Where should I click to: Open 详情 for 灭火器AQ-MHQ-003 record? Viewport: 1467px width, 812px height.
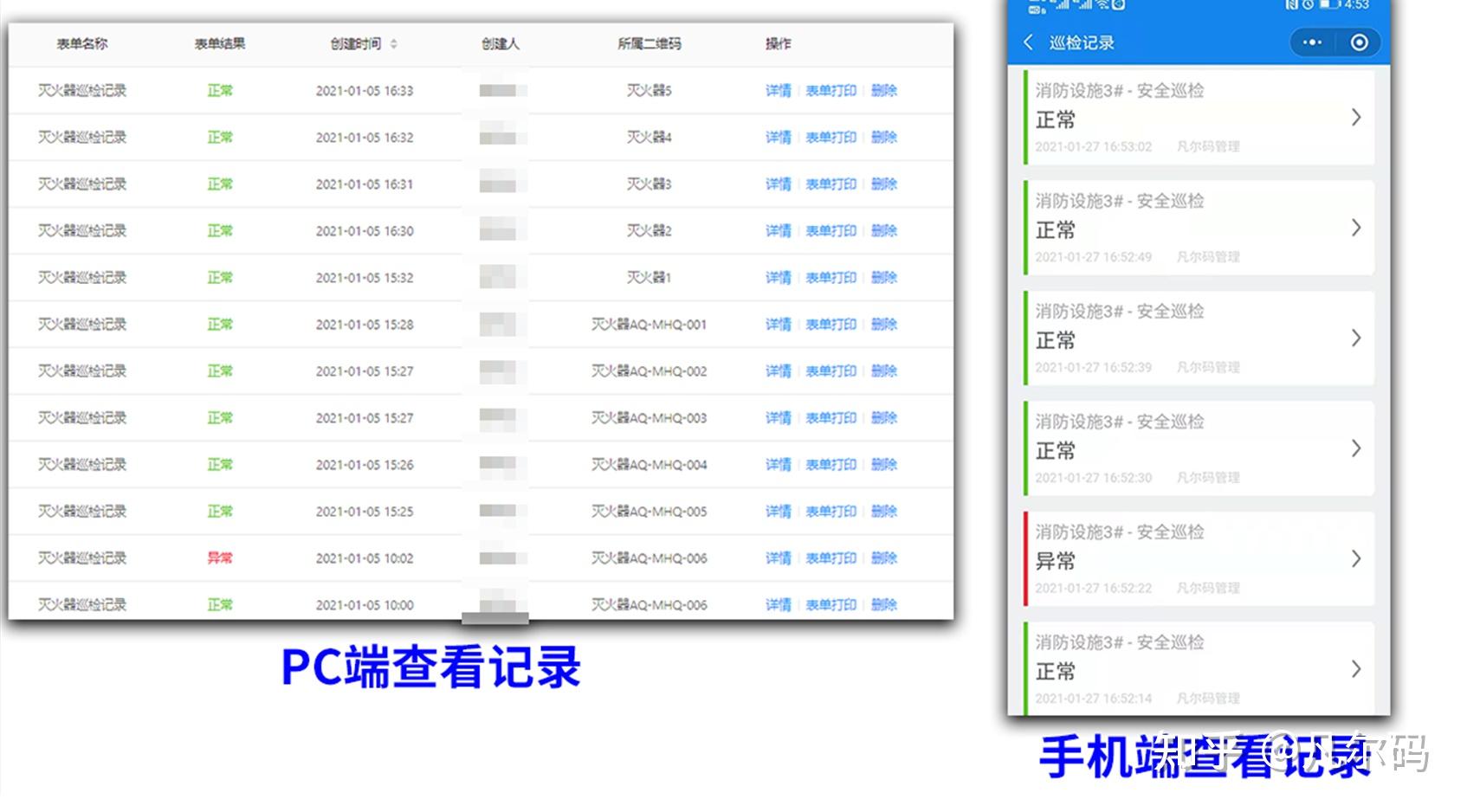coord(778,417)
